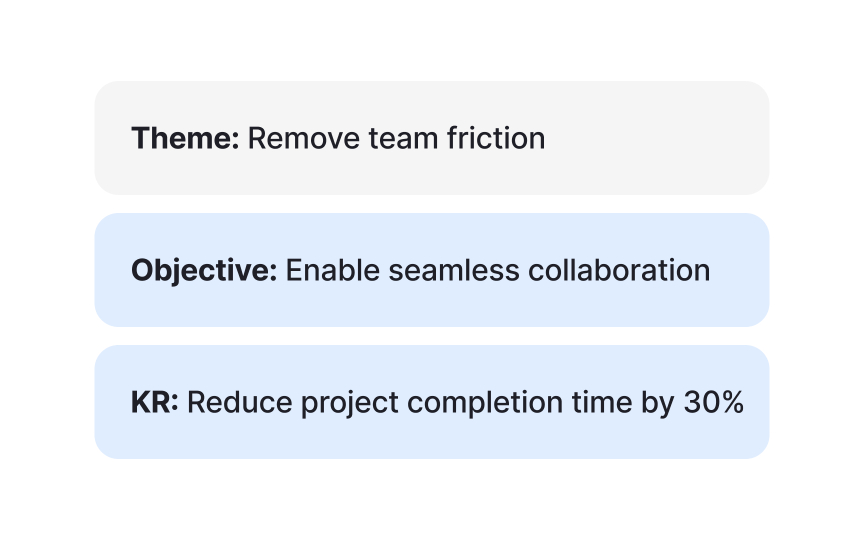864x540 pixels.
Task: Click empty right area of Theme card
Action: [x=670, y=138]
